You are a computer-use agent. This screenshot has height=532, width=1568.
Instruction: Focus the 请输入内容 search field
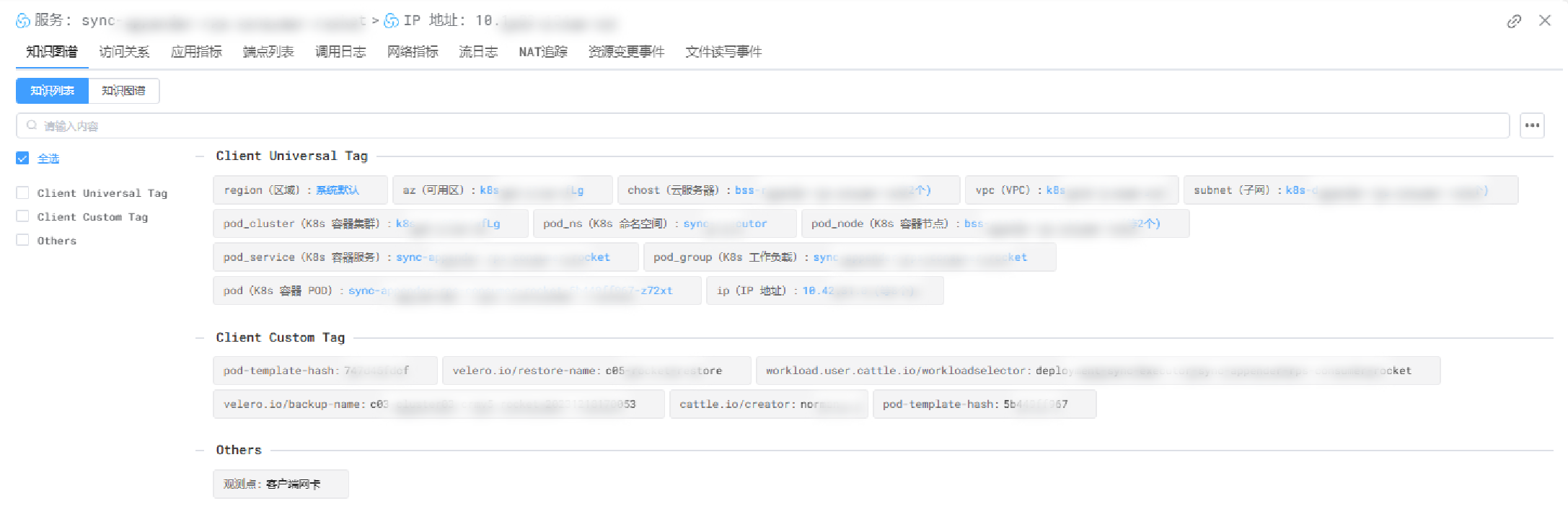click(762, 125)
